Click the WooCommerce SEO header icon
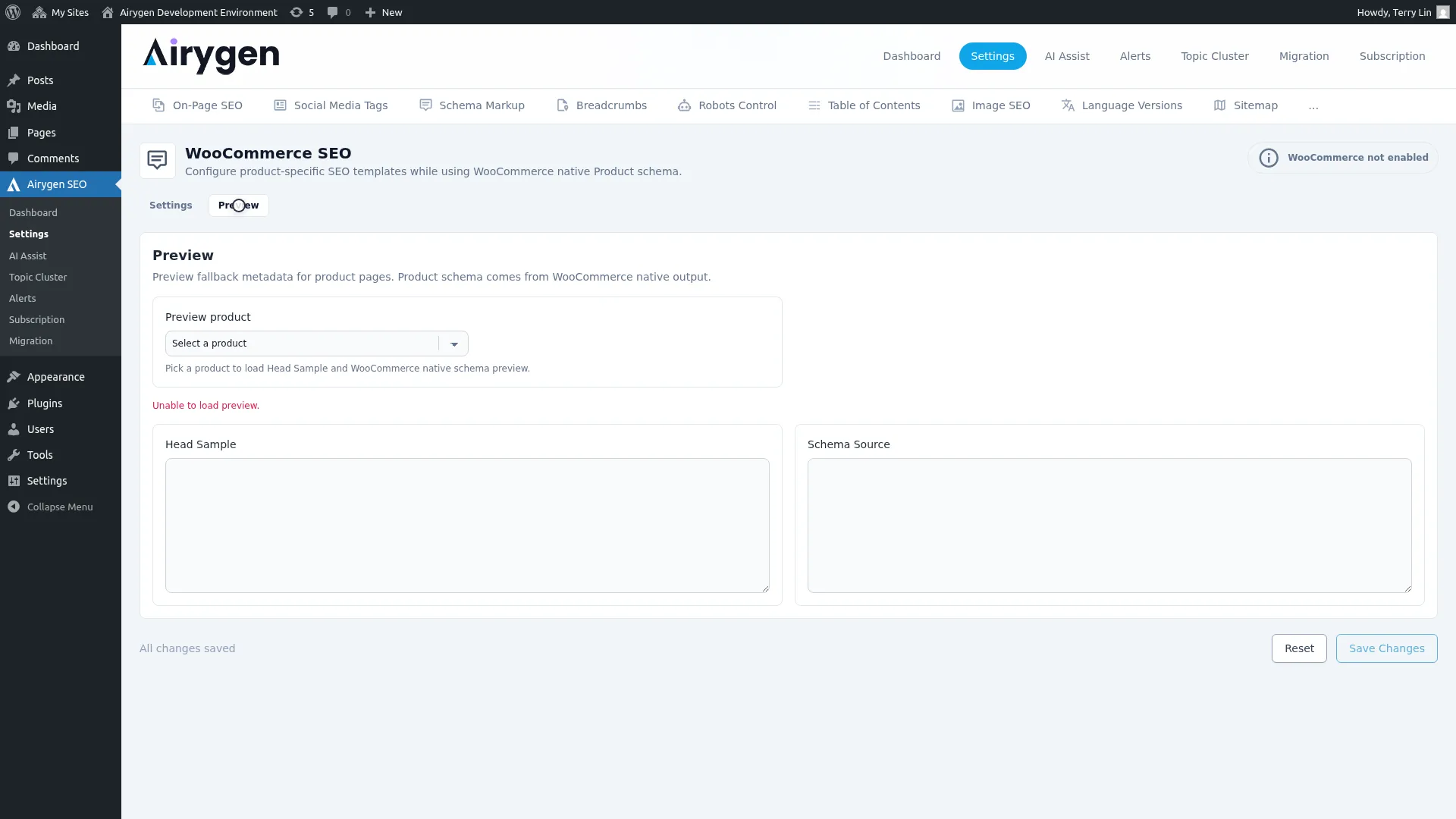This screenshot has height=819, width=1456. point(158,161)
